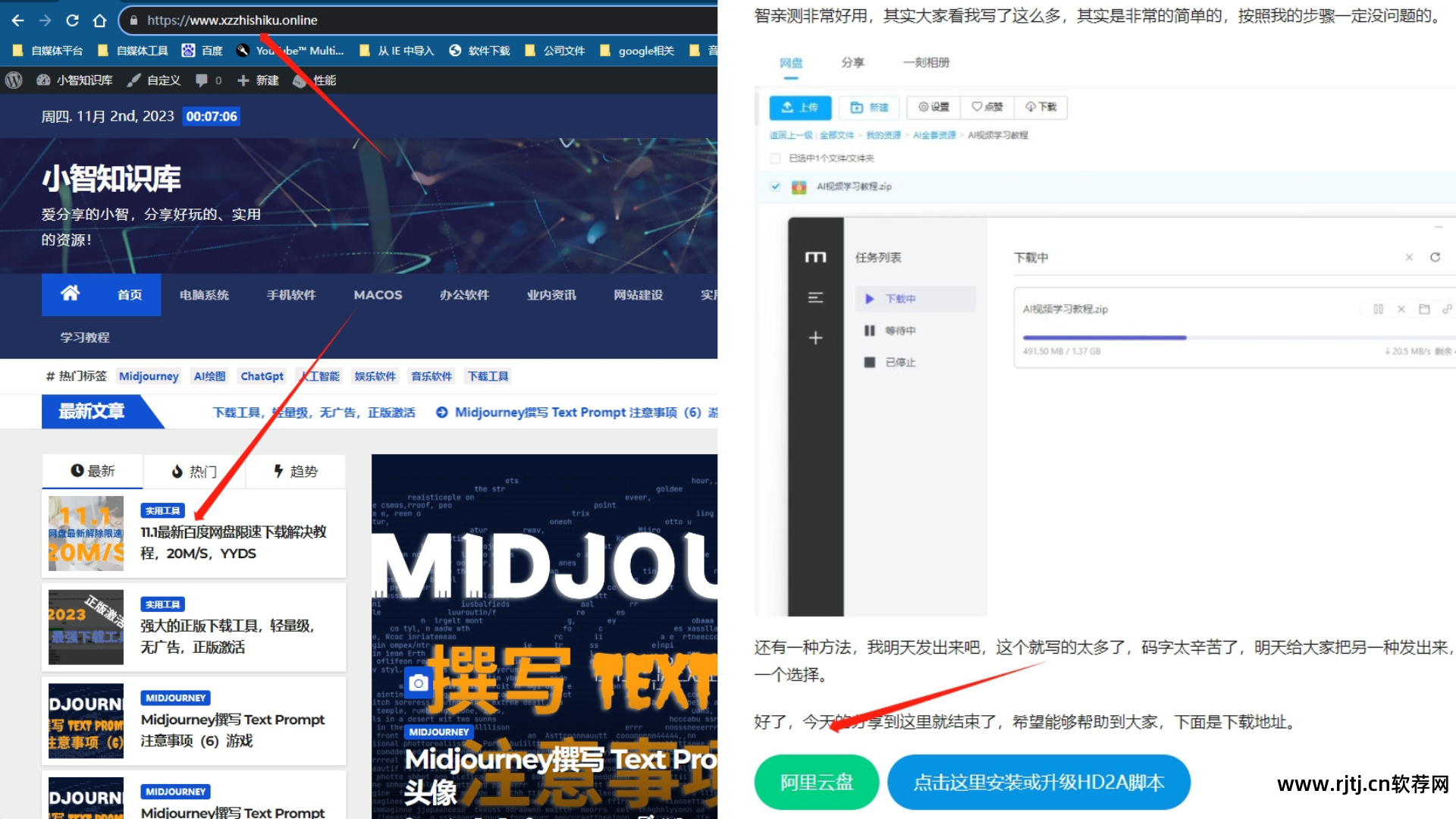Open 办公软件 navigation menu
This screenshot has width=1456, height=819.
pos(465,295)
